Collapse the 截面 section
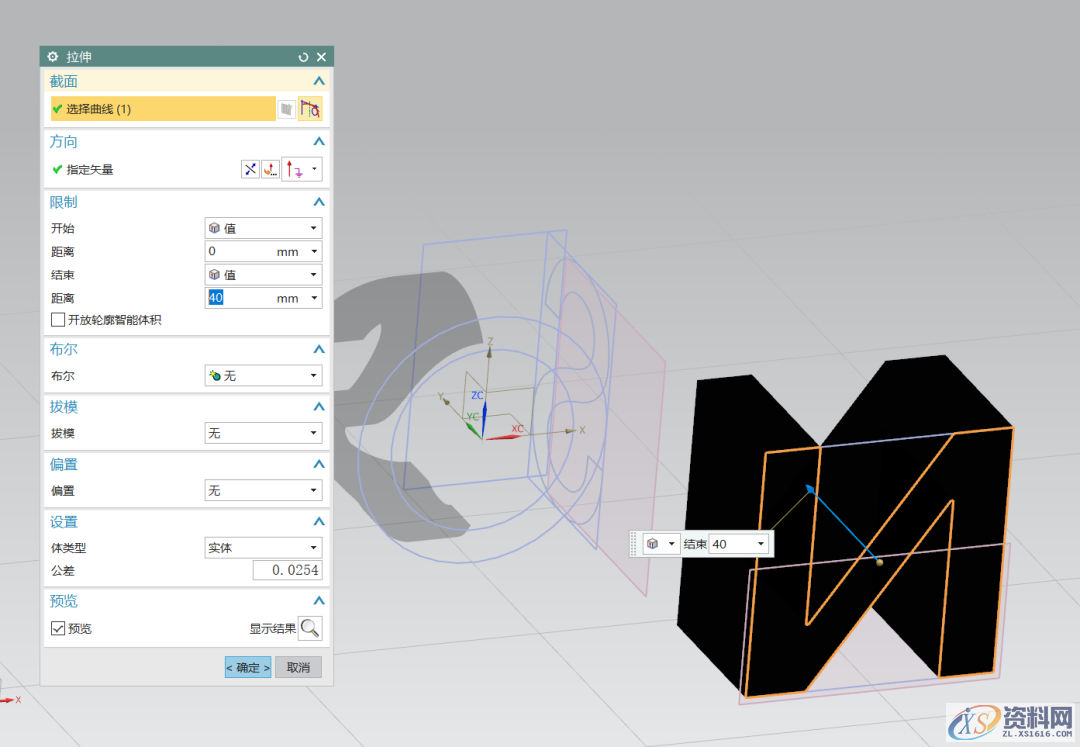The image size is (1080, 747). point(319,81)
